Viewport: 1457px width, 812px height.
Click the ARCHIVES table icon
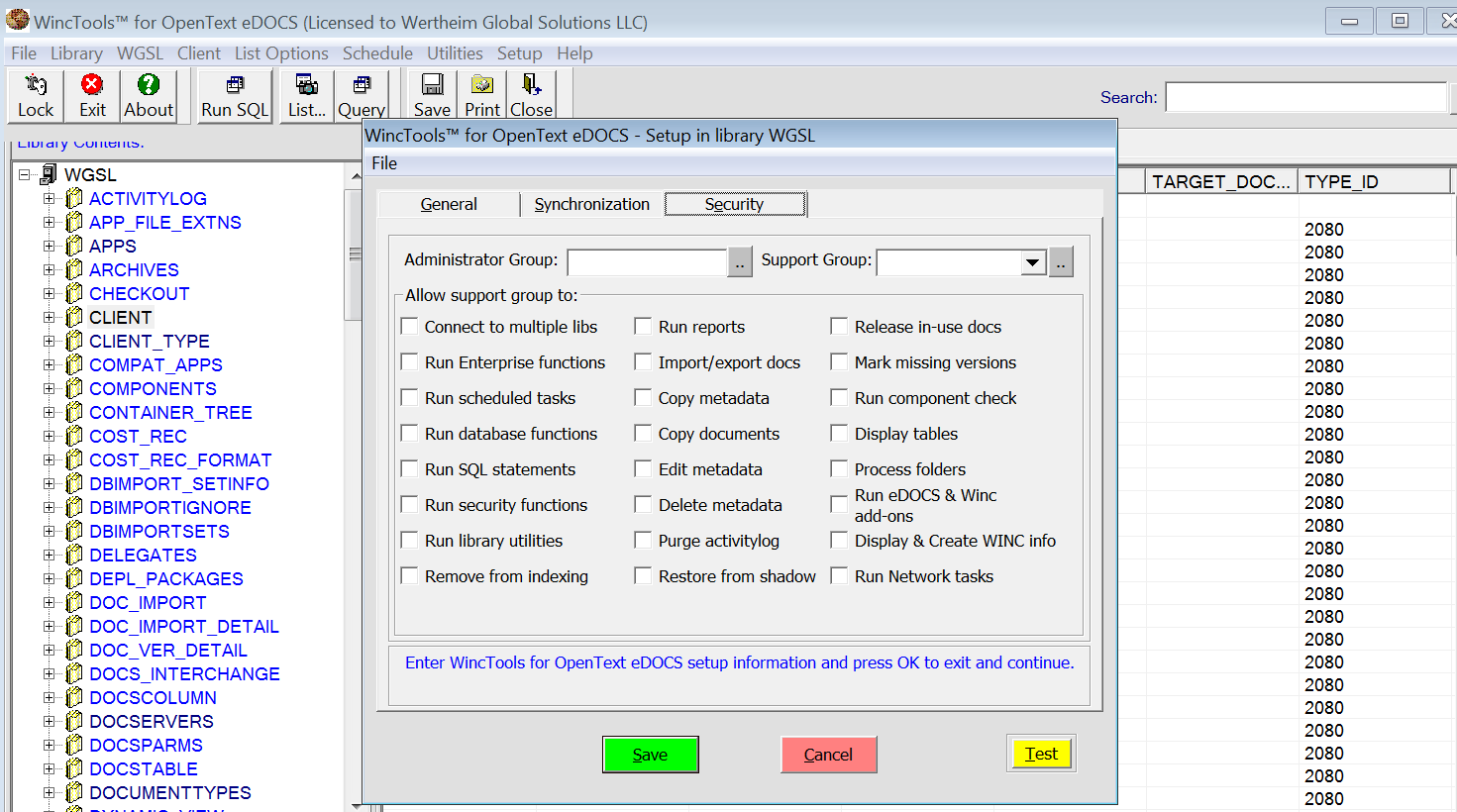73,270
